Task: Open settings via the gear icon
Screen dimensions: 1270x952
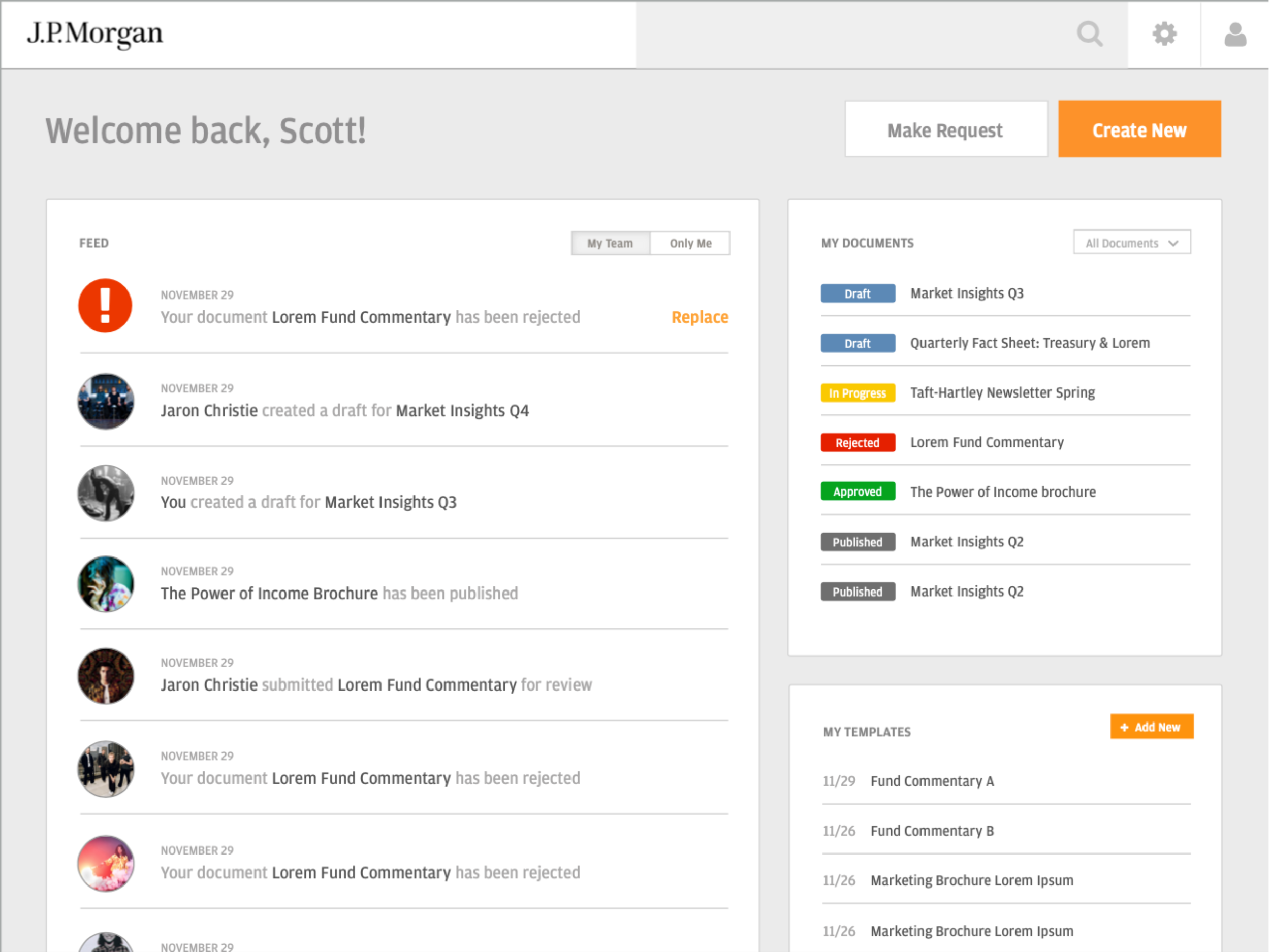Action: tap(1164, 34)
